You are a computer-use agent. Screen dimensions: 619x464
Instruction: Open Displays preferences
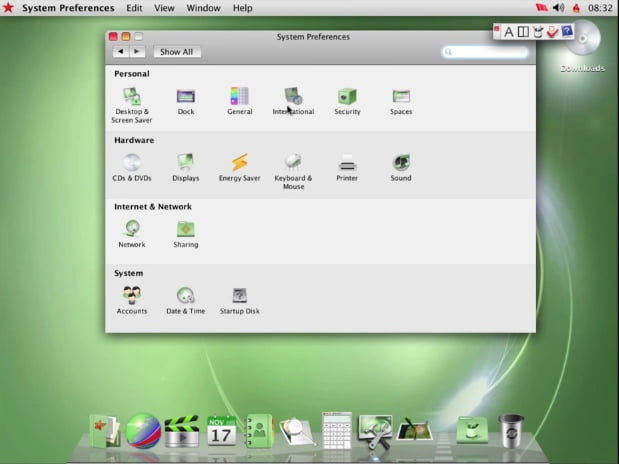(x=185, y=163)
